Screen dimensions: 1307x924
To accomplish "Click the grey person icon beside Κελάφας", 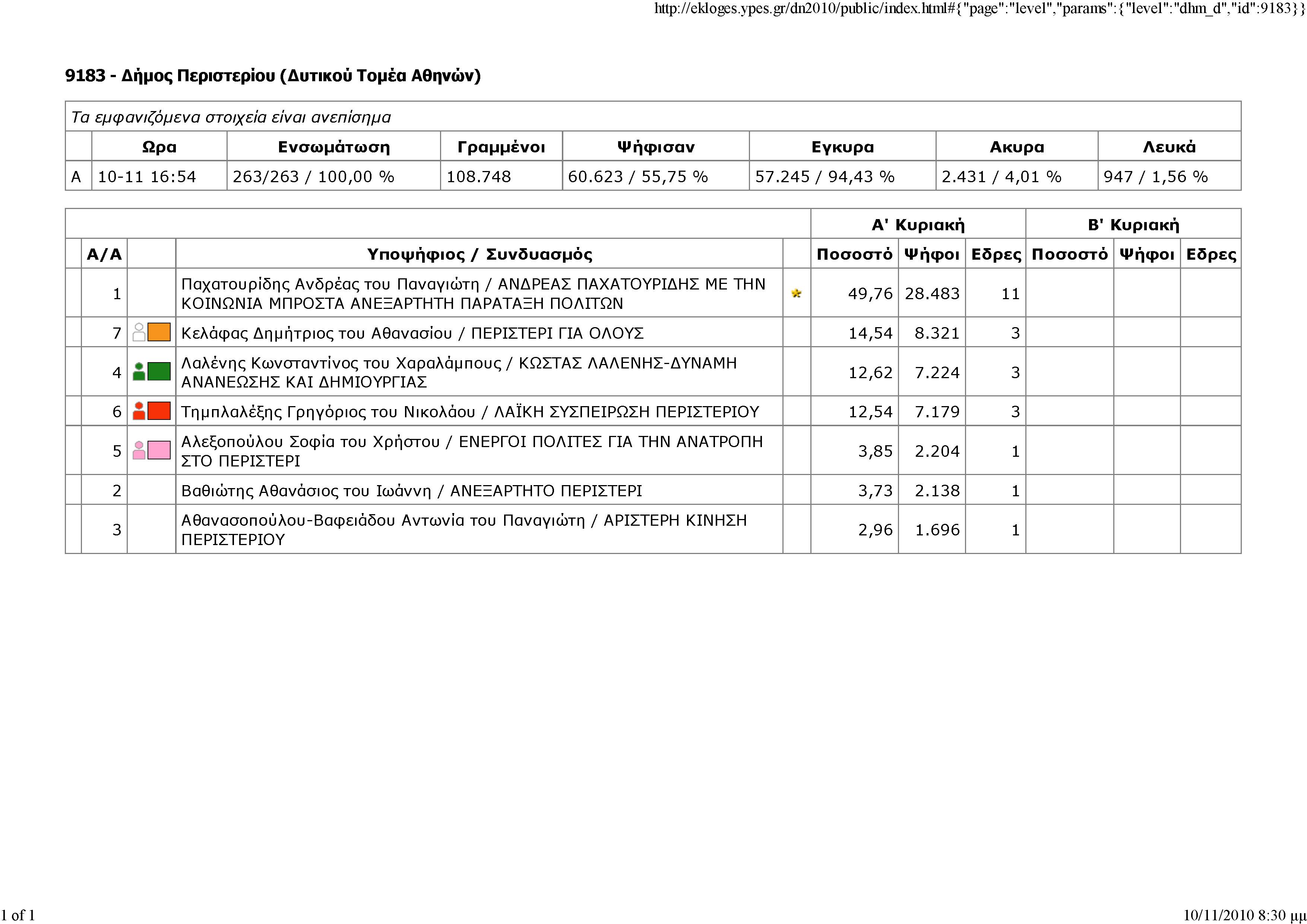I will click(x=139, y=332).
